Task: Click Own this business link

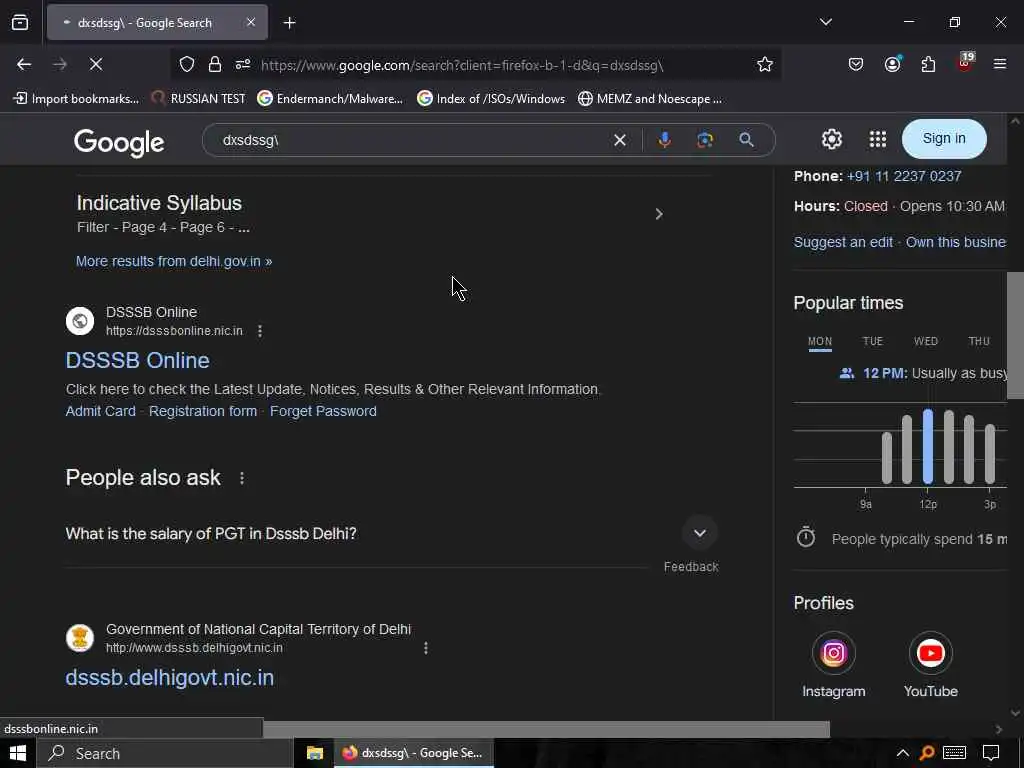Action: pos(955,242)
